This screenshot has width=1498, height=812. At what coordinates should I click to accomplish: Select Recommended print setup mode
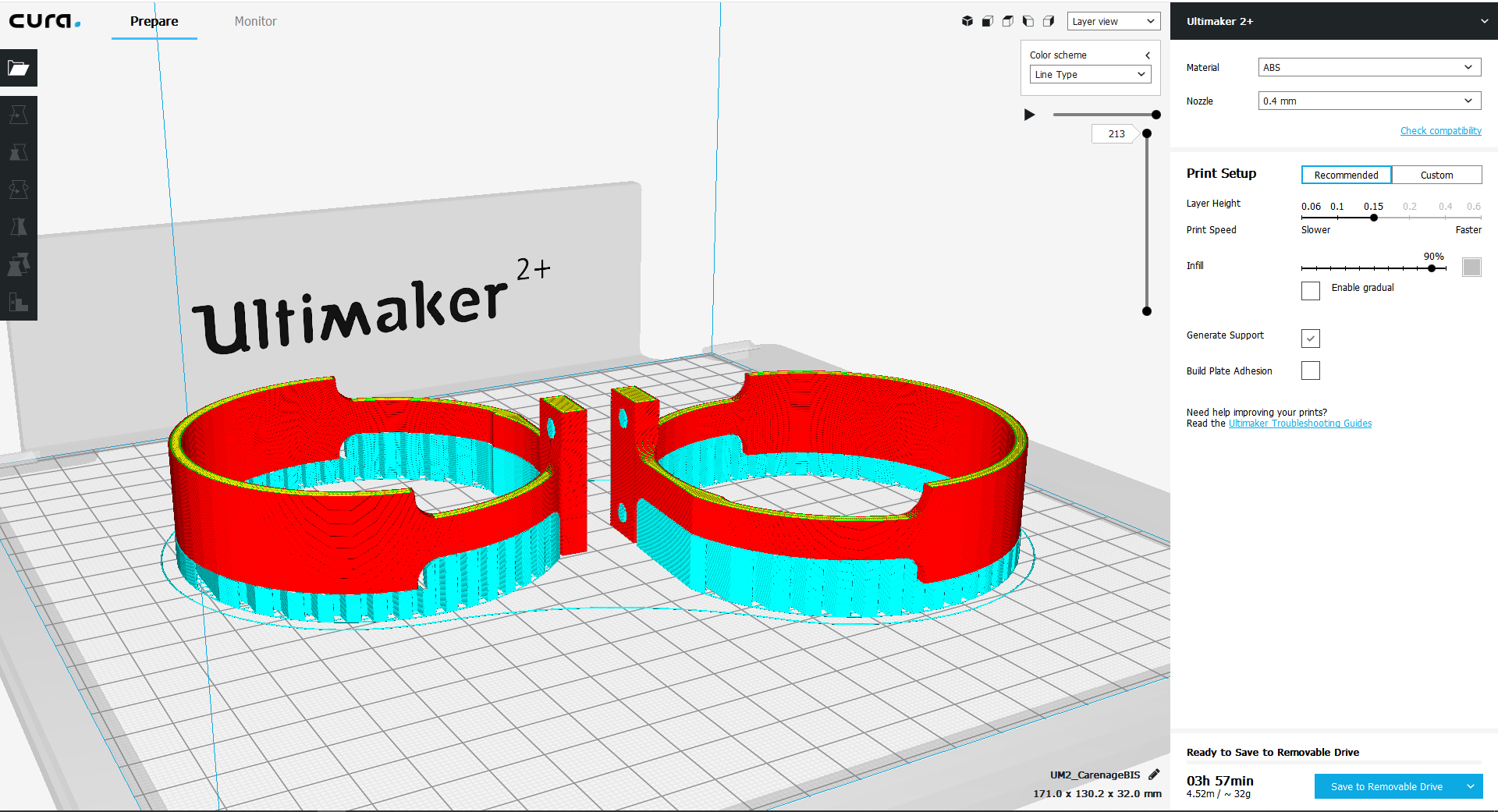pyautogui.click(x=1346, y=175)
